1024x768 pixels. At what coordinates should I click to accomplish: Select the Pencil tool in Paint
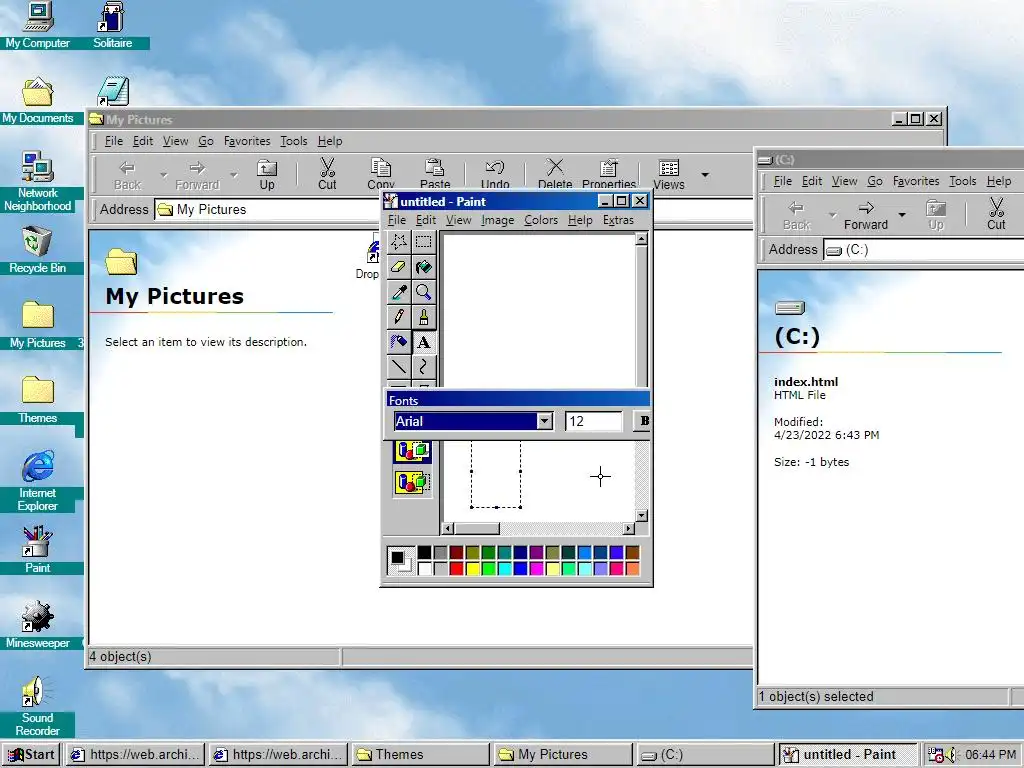398,317
